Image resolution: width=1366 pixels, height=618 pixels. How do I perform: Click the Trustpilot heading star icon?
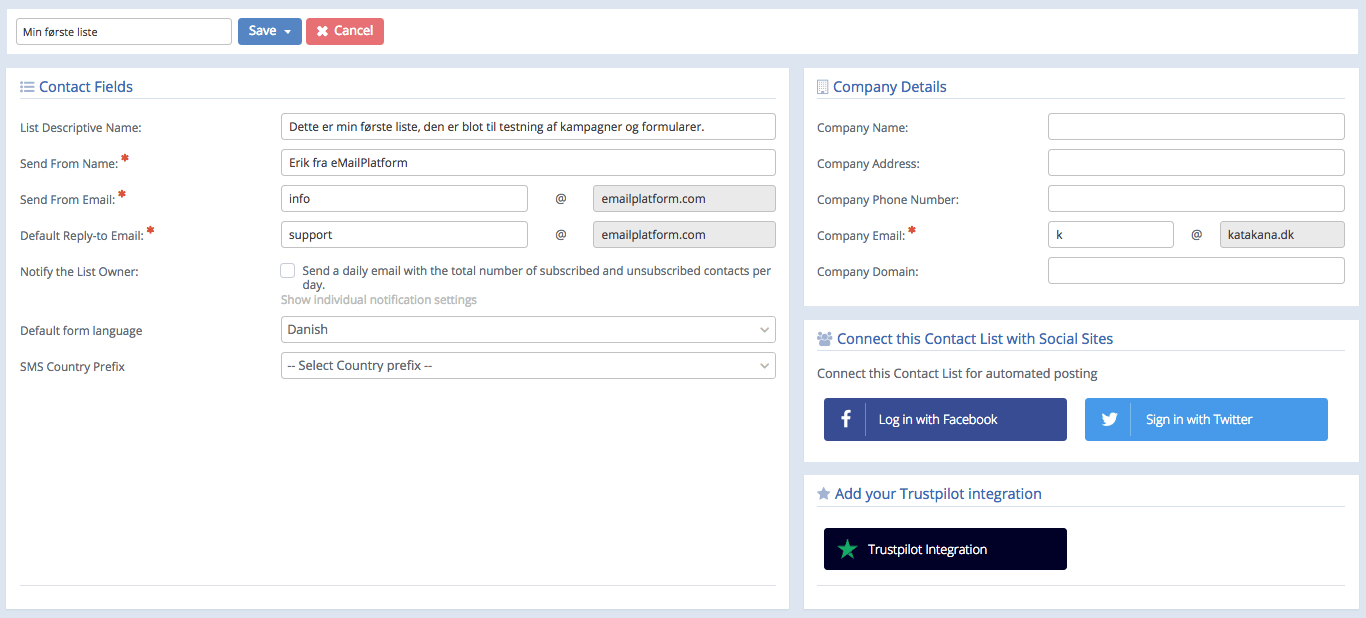(824, 494)
